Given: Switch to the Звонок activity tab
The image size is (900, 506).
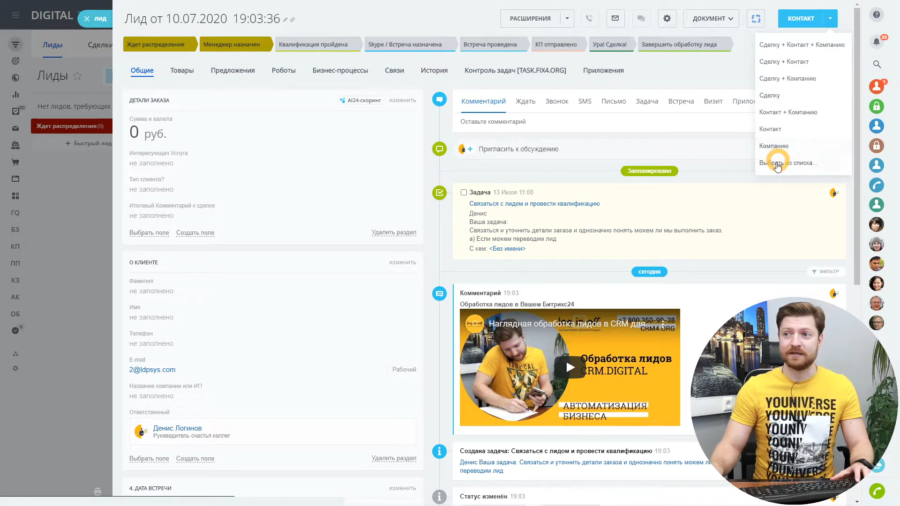Looking at the screenshot, I should [x=556, y=102].
